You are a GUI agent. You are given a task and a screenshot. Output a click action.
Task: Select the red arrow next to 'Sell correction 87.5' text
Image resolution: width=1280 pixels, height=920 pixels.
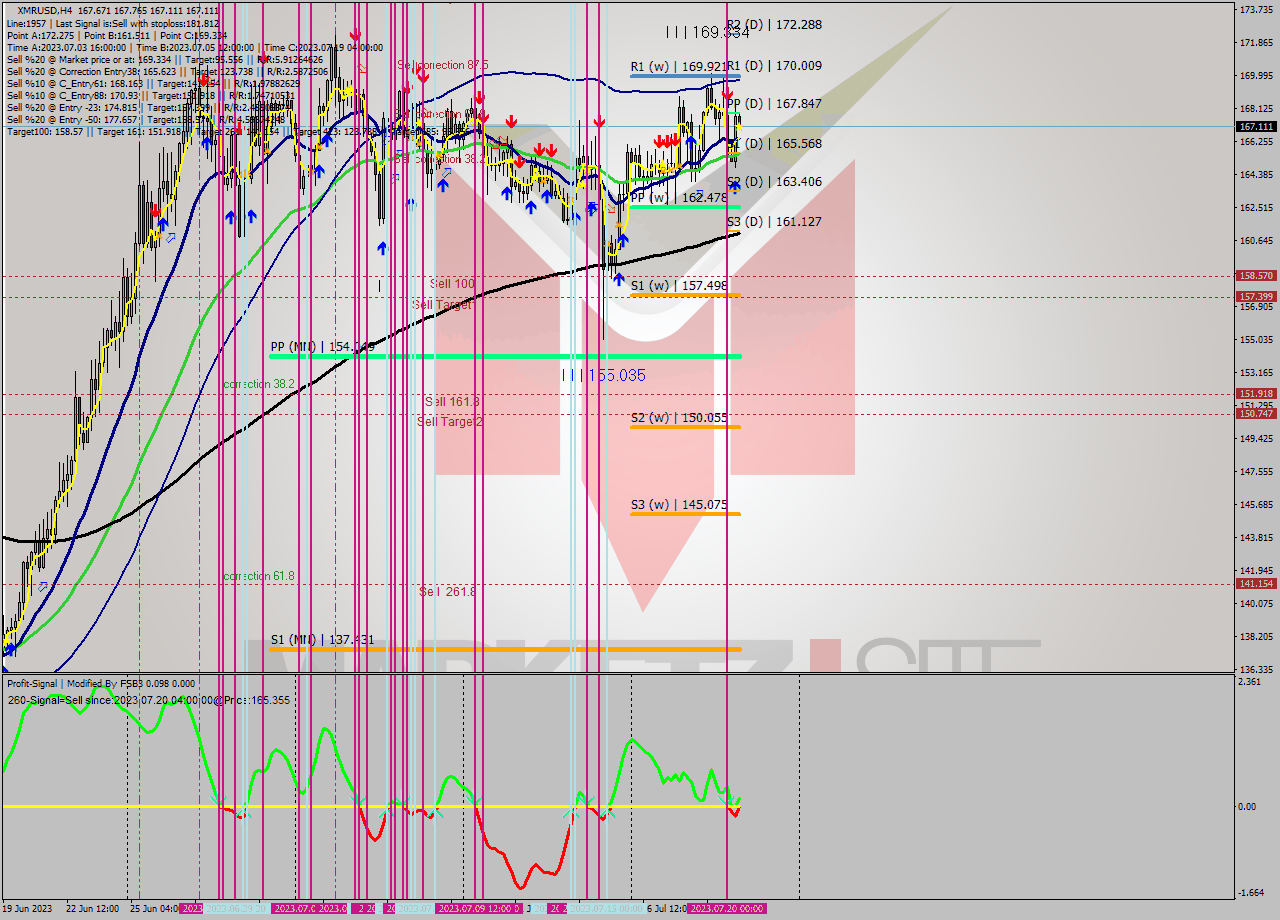click(423, 77)
